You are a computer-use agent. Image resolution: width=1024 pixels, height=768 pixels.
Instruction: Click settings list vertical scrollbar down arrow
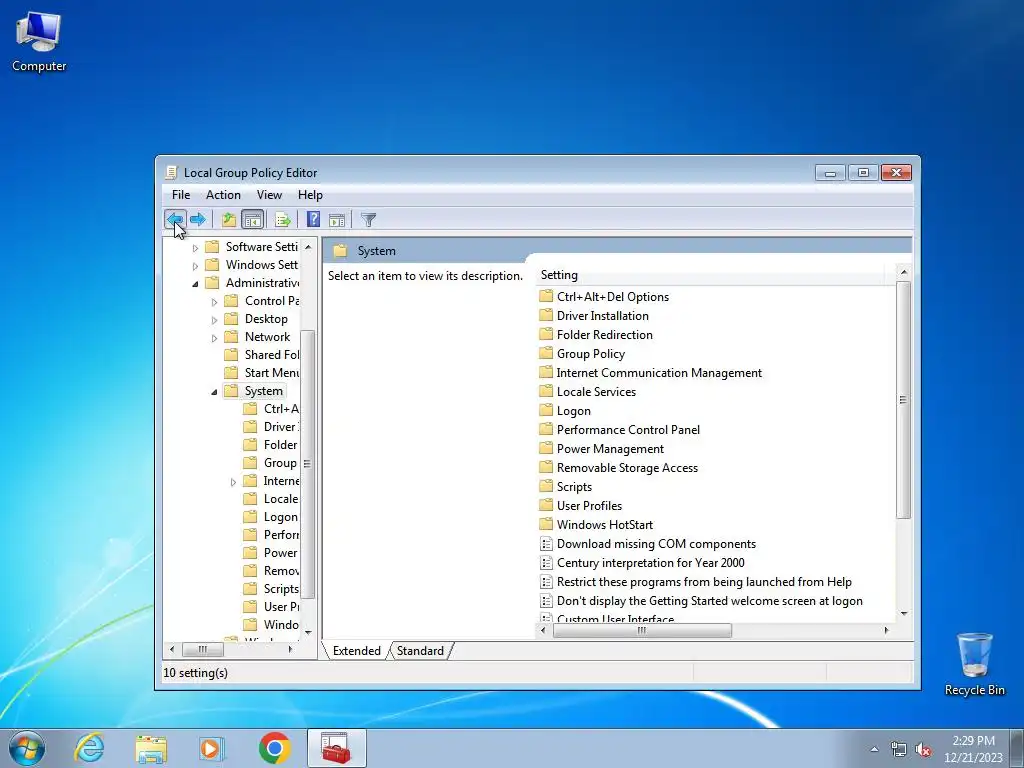point(904,614)
